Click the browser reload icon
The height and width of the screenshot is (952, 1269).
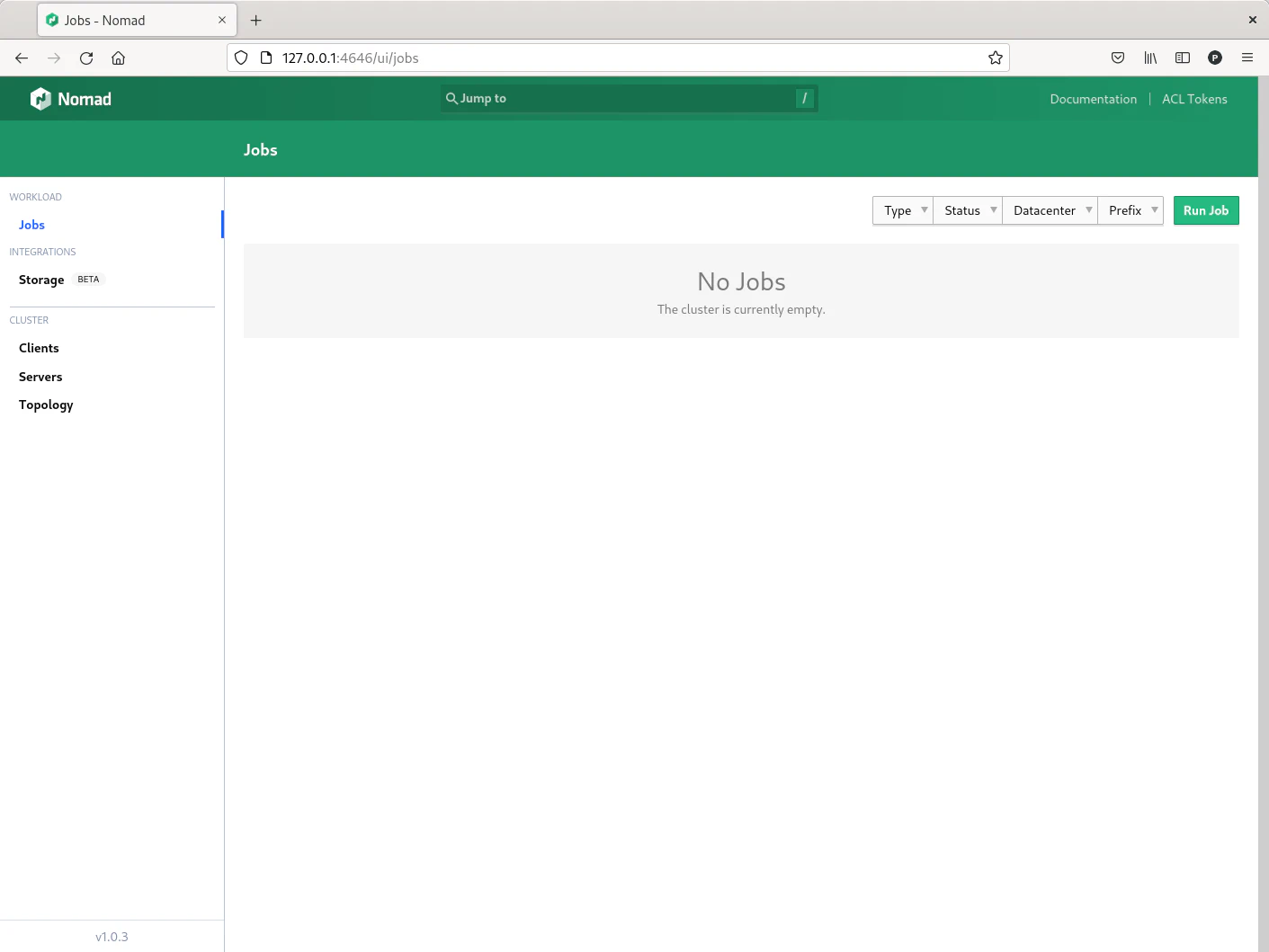pyautogui.click(x=86, y=58)
